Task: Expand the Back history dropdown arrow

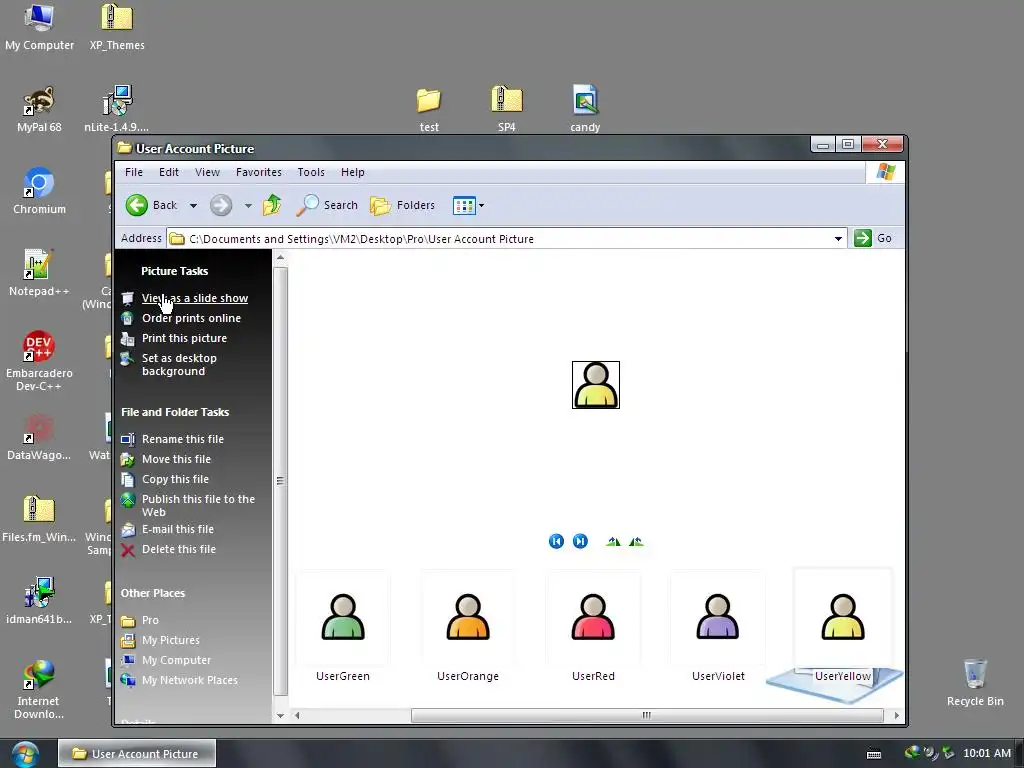Action: click(x=193, y=206)
